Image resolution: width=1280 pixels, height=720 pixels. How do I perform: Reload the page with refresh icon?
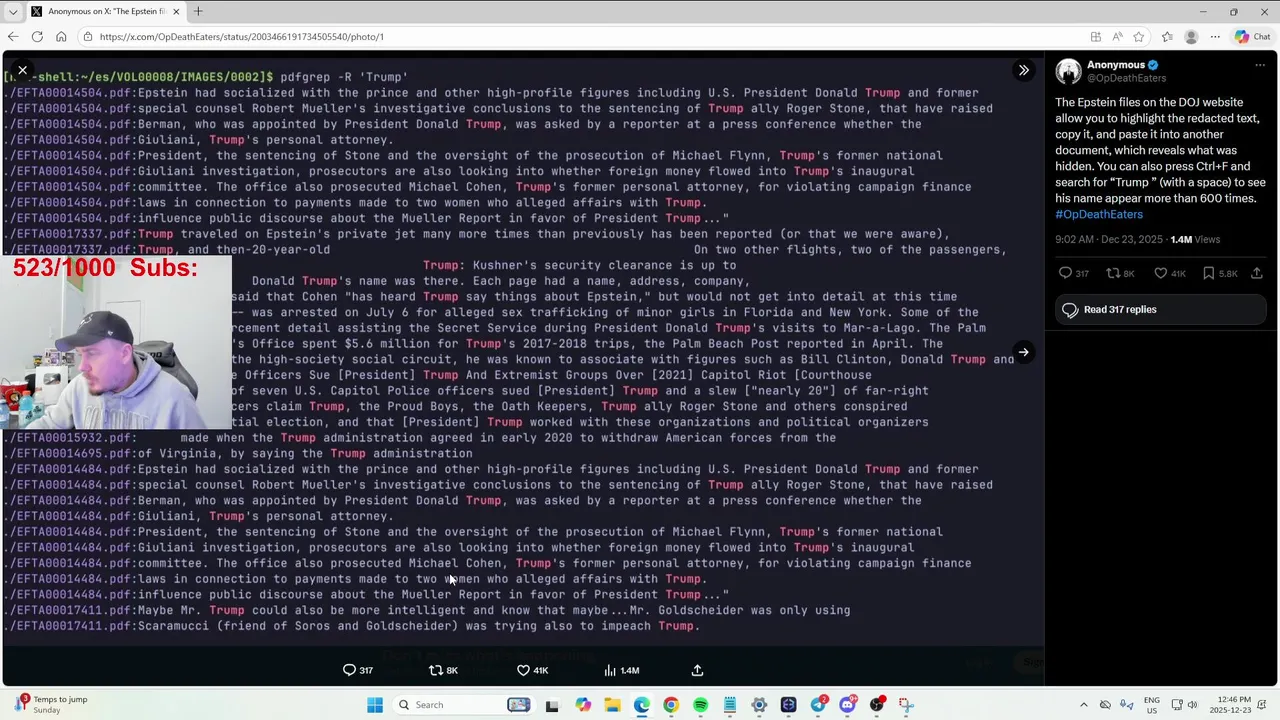point(37,37)
